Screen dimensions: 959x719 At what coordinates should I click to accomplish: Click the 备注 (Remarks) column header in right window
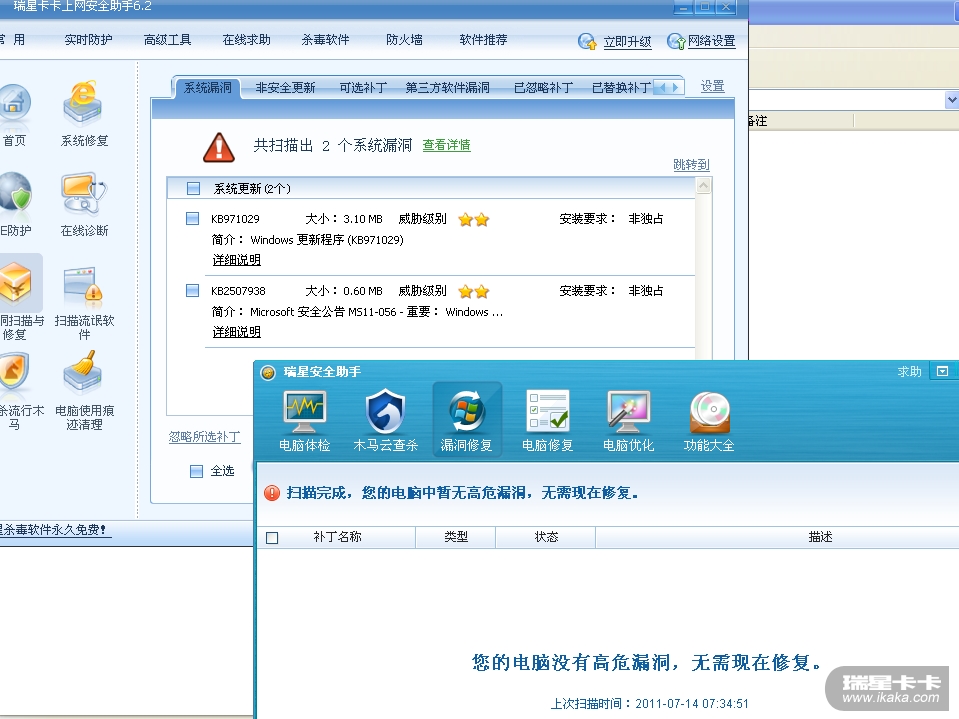pos(801,121)
